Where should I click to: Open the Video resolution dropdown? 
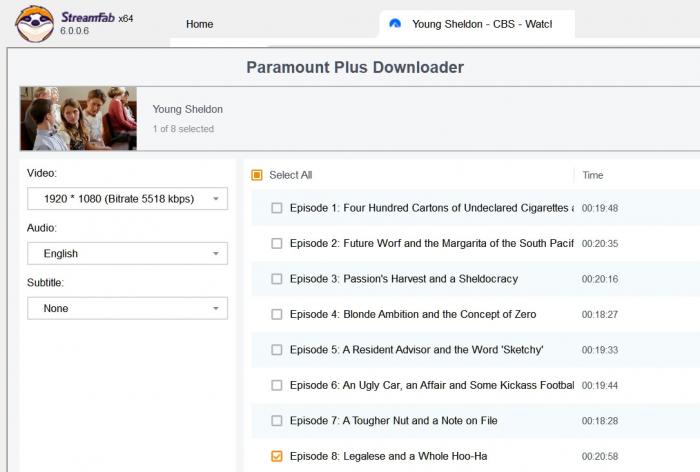tap(128, 199)
